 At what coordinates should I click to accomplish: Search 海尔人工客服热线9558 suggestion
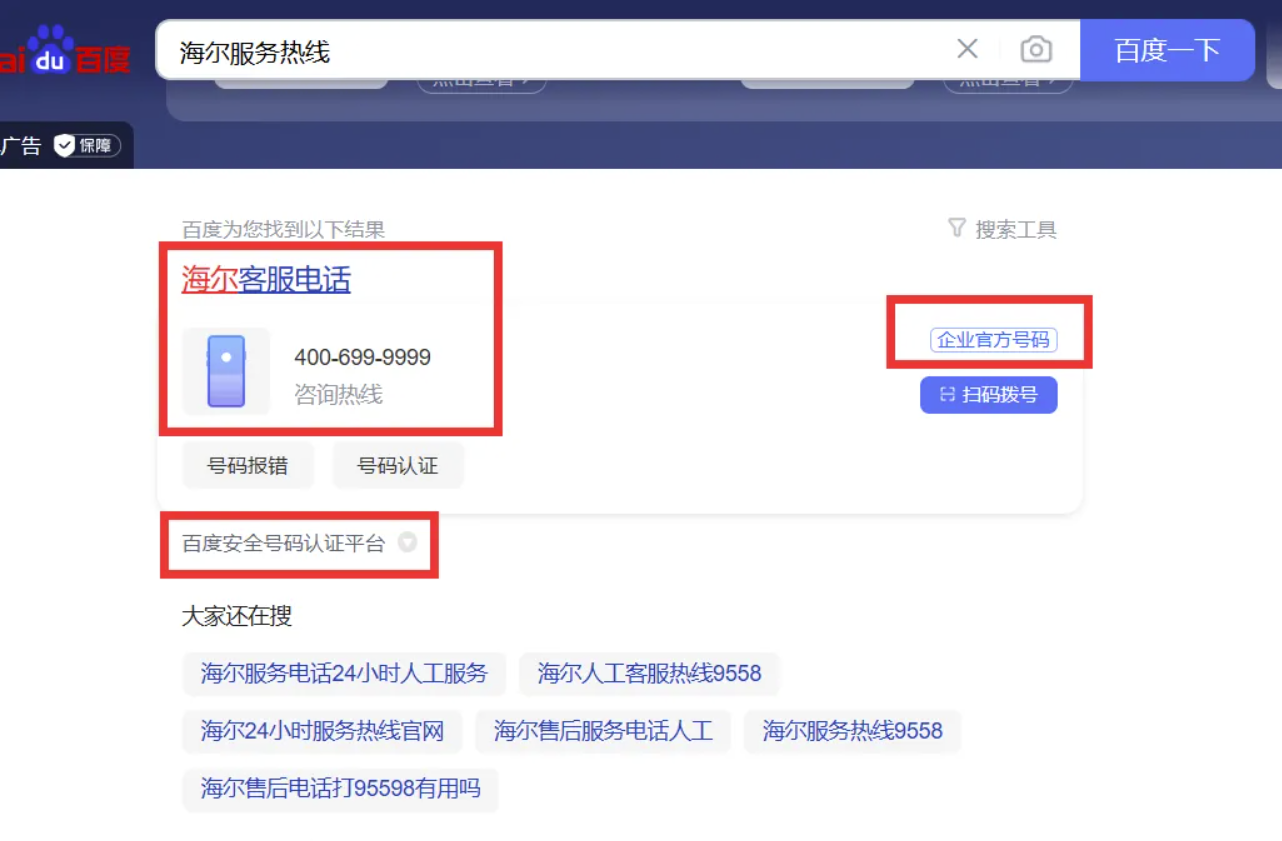649,674
